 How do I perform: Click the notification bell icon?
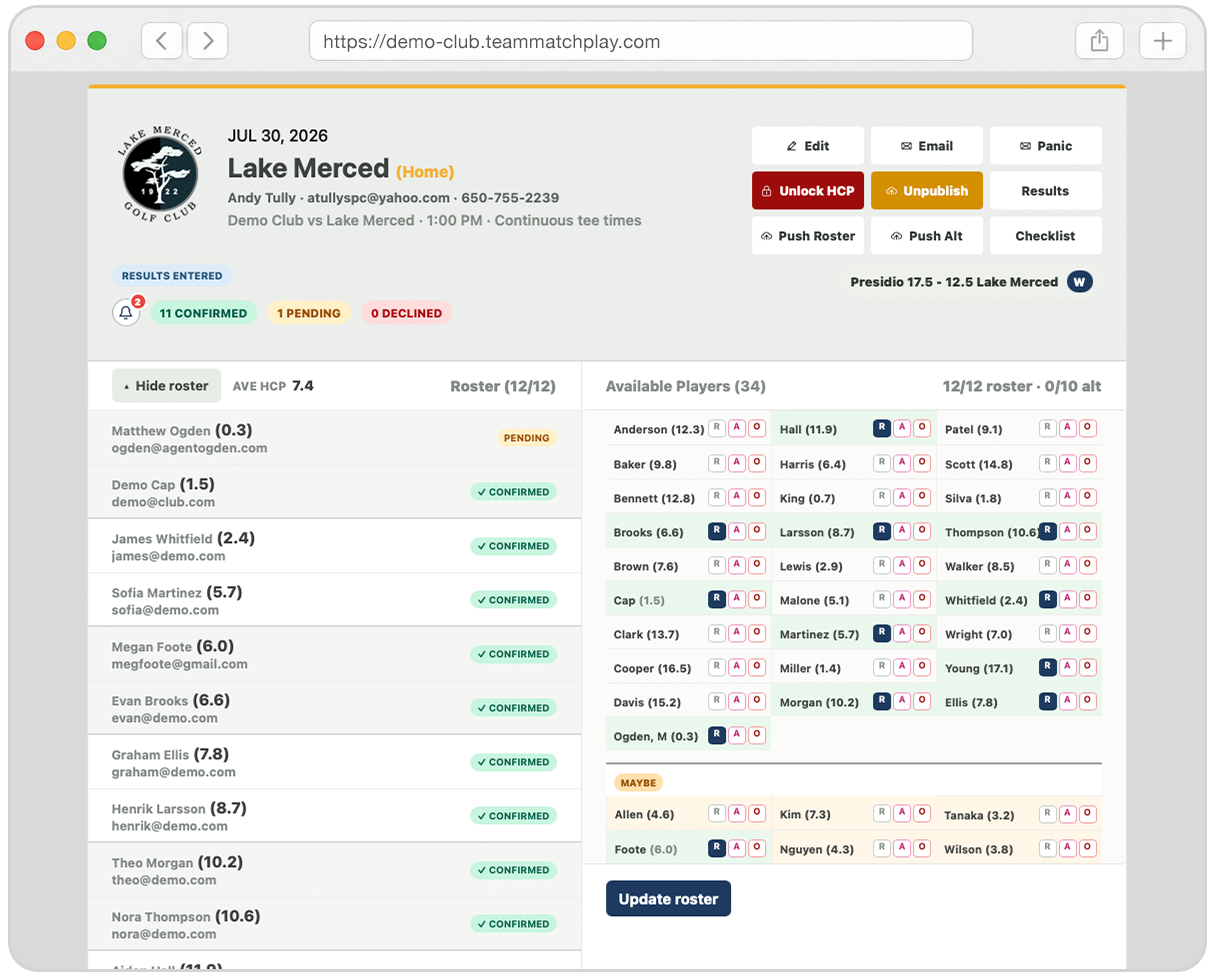coord(126,313)
